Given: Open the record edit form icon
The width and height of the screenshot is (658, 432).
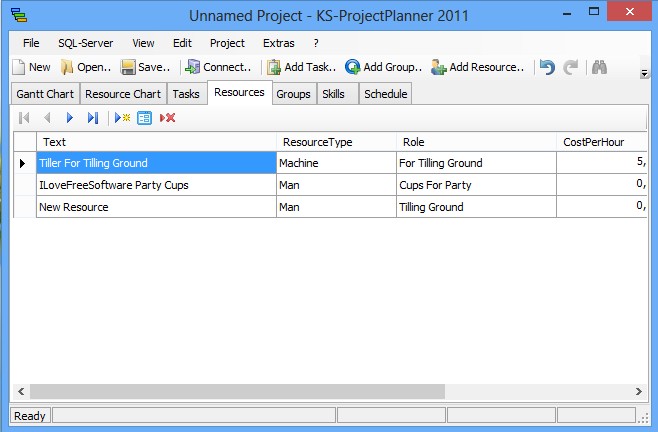Looking at the screenshot, I should [144, 118].
